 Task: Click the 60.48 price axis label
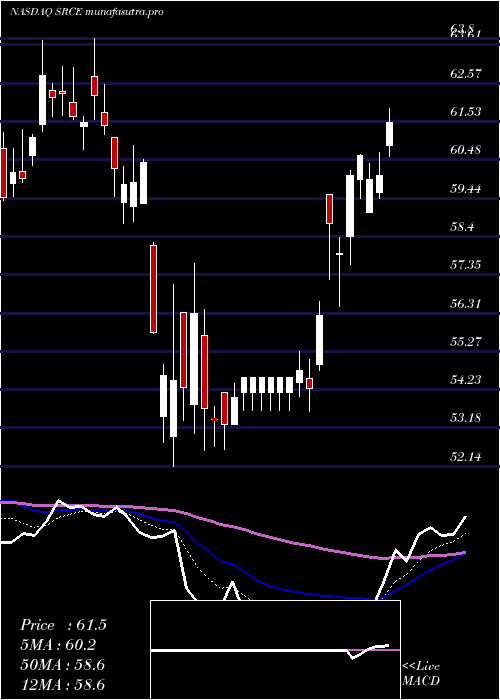[x=466, y=150]
